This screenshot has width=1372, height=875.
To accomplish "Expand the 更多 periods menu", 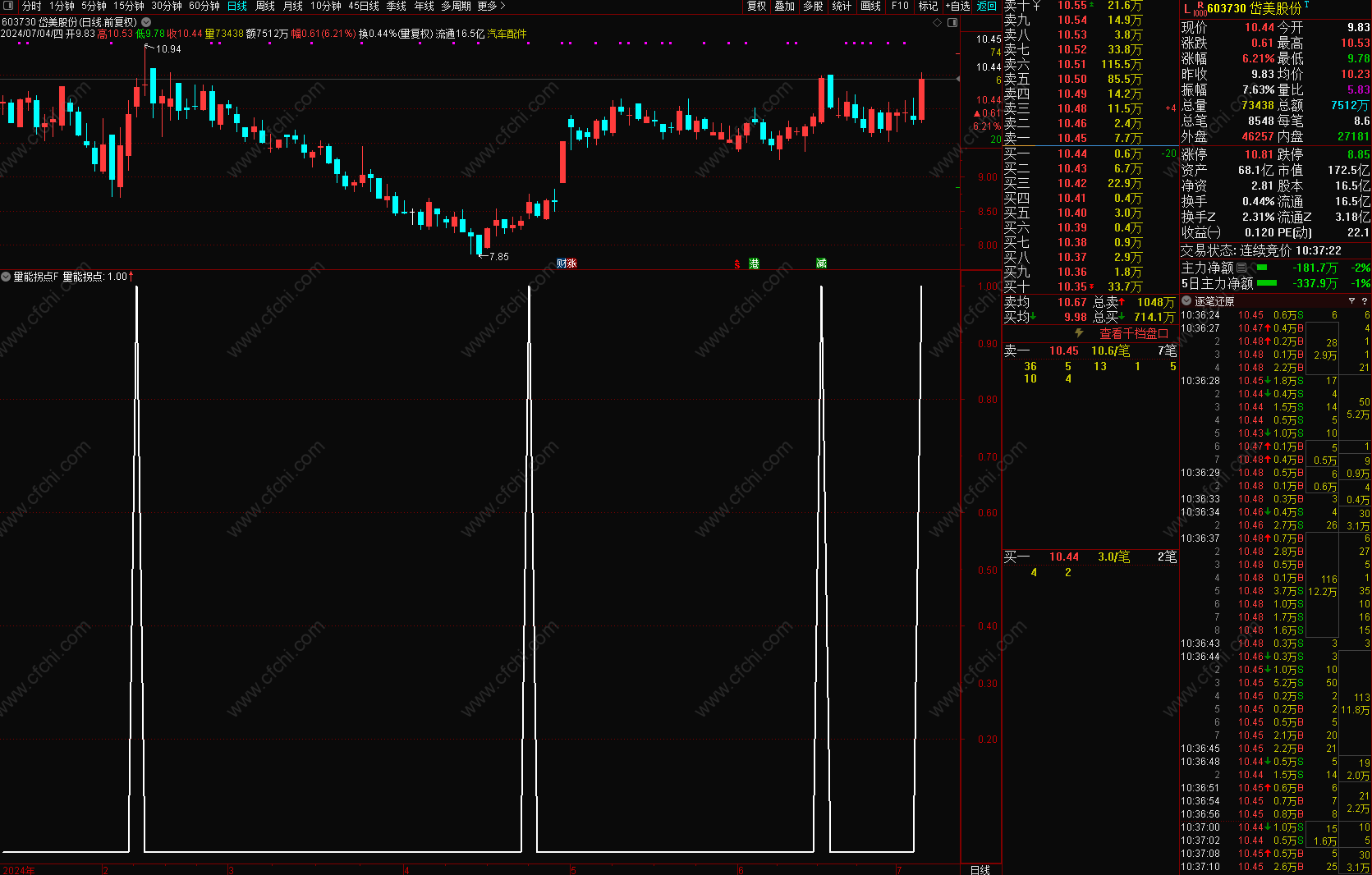I will pyautogui.click(x=491, y=6).
